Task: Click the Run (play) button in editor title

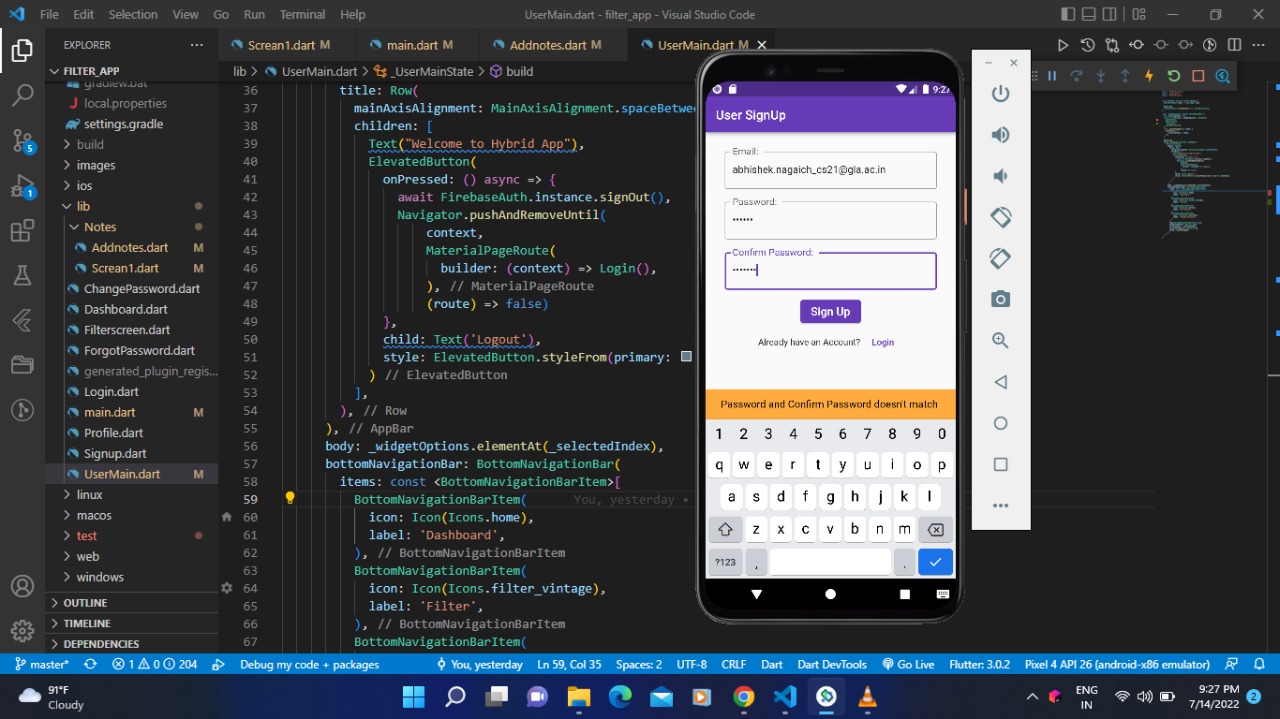Action: click(1063, 45)
